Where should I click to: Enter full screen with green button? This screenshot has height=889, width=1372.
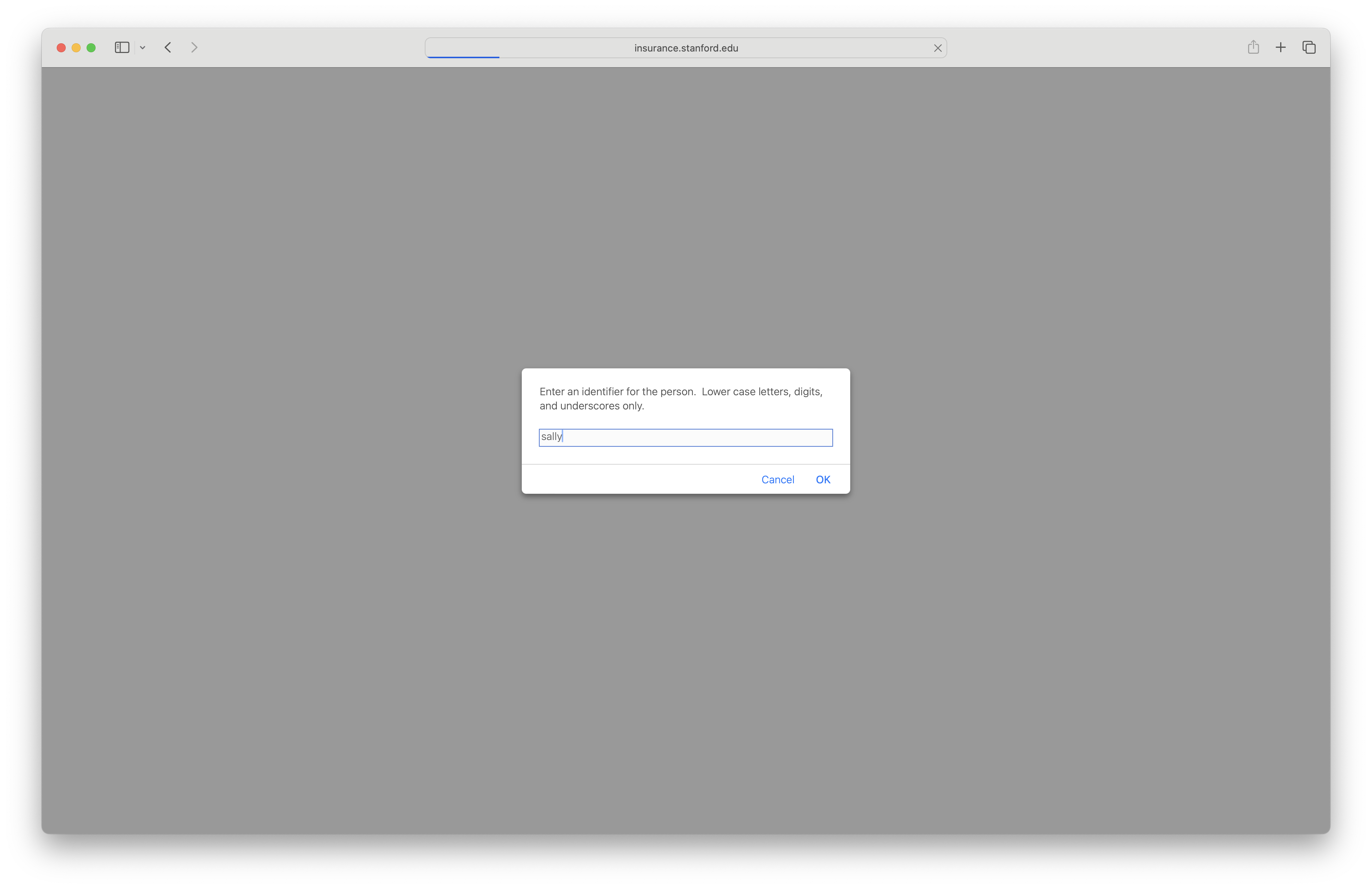91,48
